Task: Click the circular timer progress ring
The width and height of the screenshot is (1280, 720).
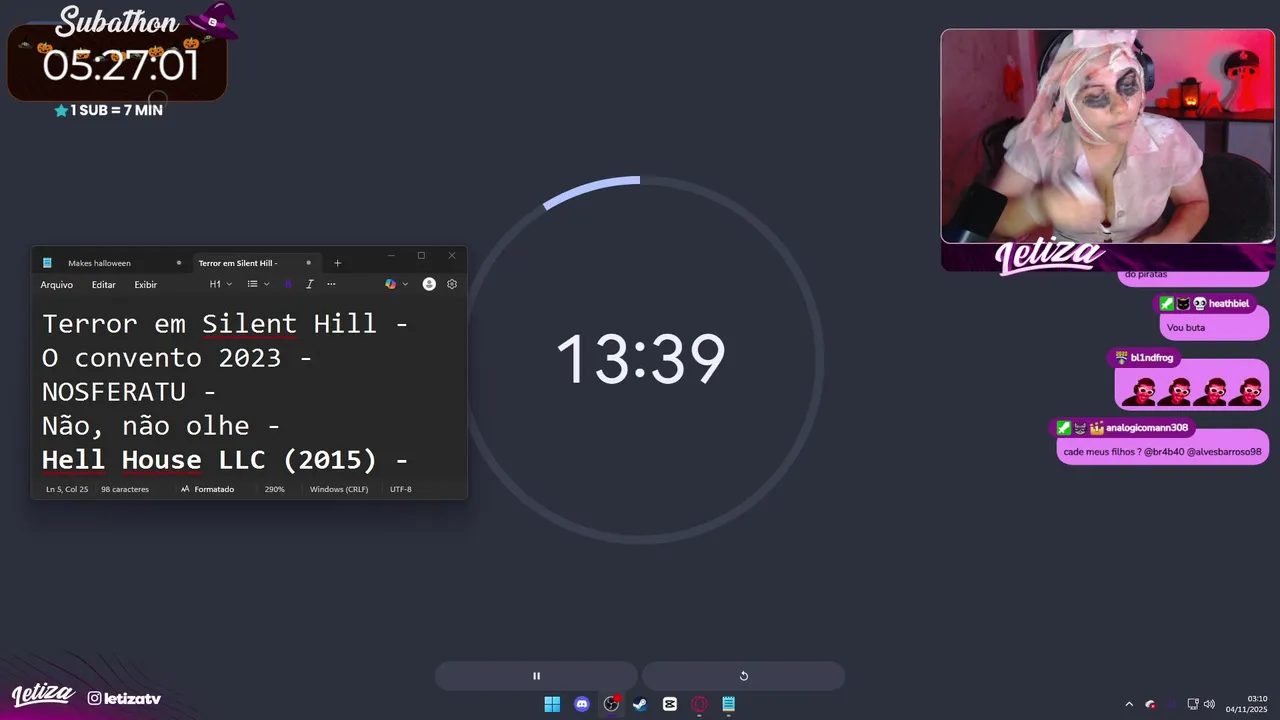Action: coord(640,360)
